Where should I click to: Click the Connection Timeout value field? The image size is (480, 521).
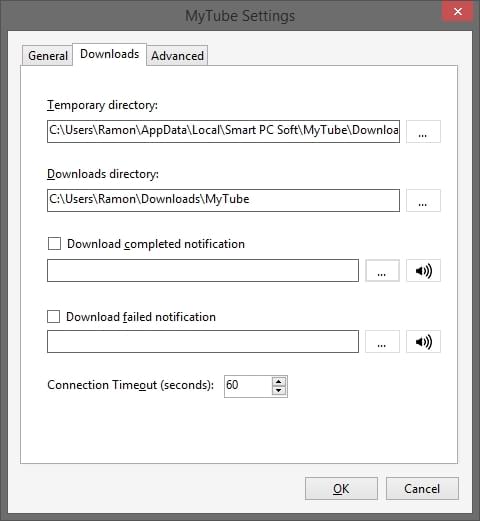point(248,386)
